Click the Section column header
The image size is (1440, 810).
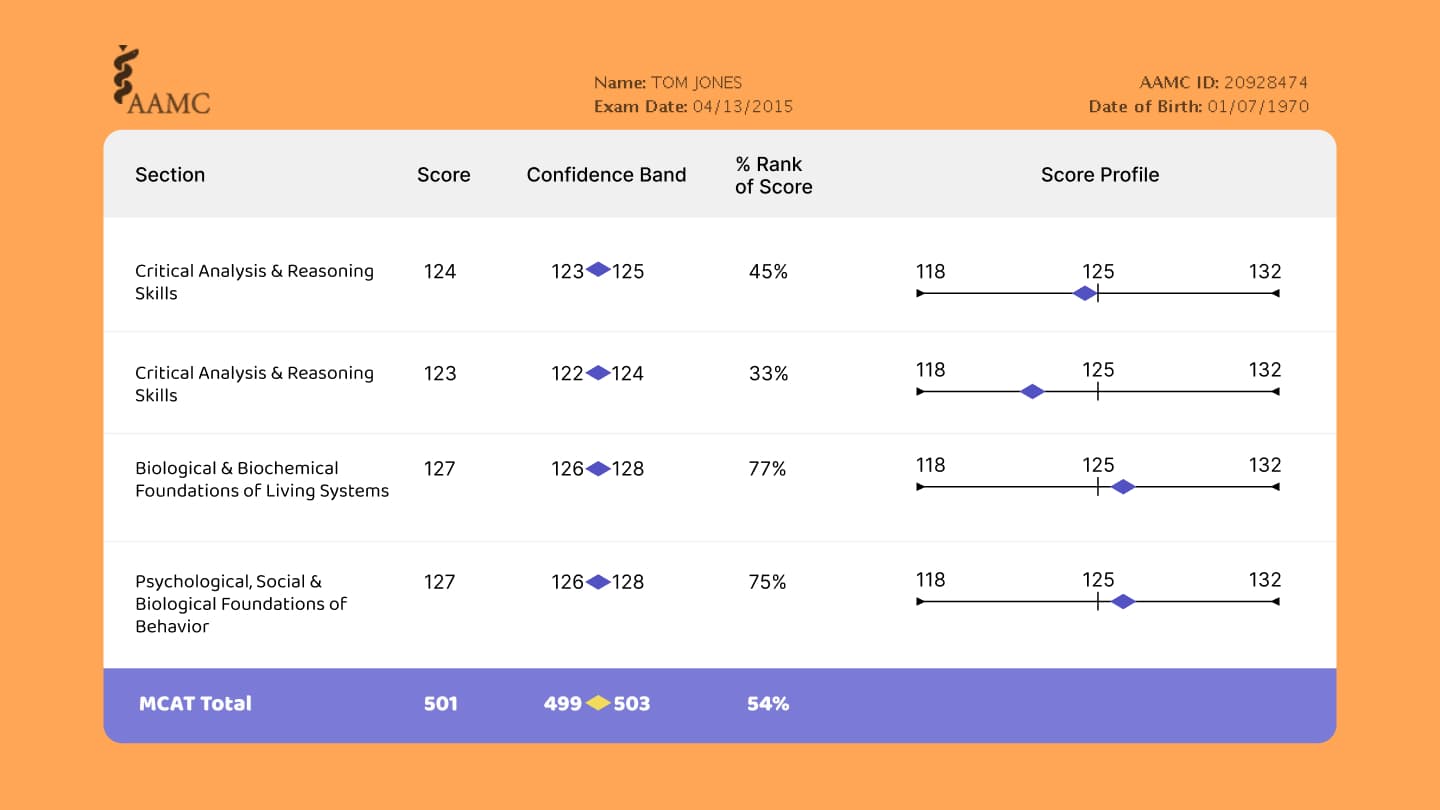[x=170, y=175]
